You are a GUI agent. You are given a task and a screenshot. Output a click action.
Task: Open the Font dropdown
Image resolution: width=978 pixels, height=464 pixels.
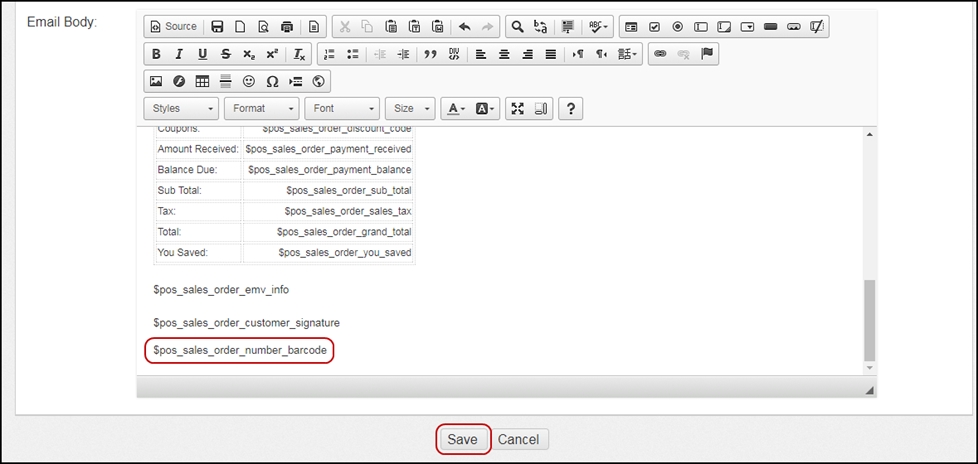click(342, 109)
